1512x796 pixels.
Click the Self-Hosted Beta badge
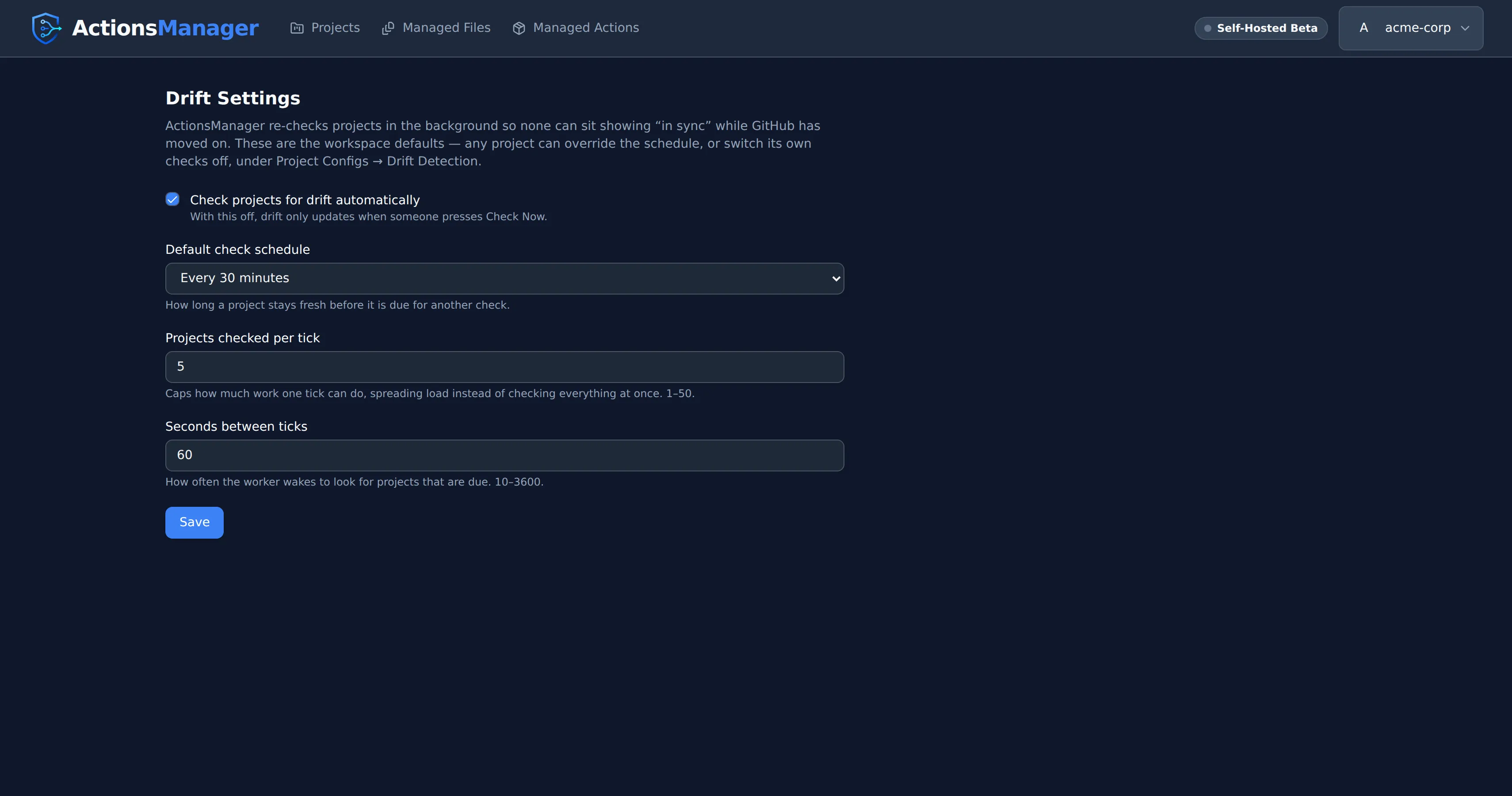point(1261,28)
